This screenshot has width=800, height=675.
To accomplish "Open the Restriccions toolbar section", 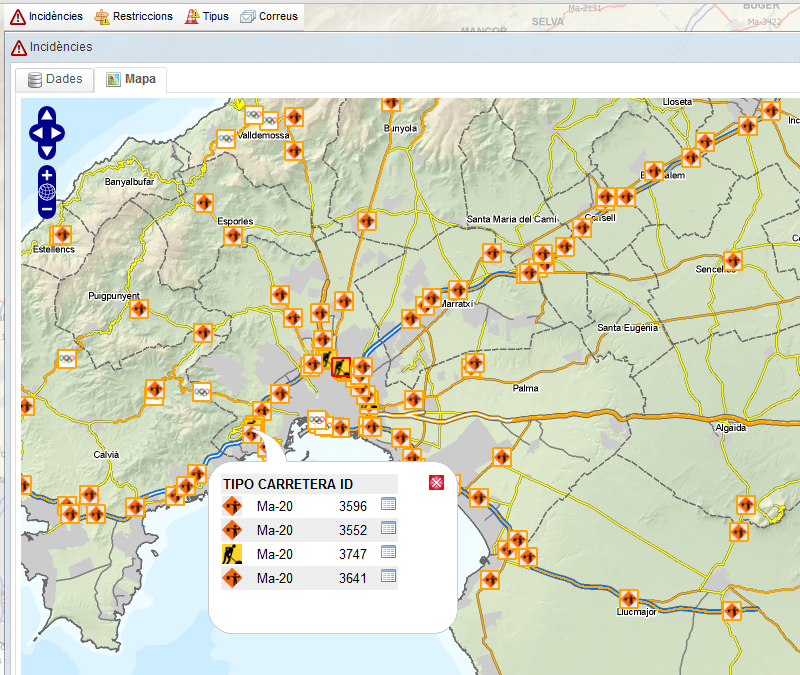I will (132, 16).
